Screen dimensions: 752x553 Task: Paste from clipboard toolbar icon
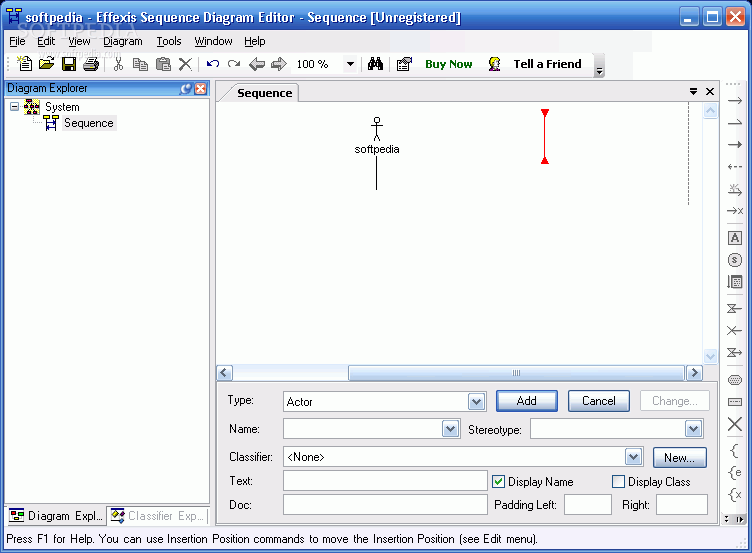(x=163, y=64)
